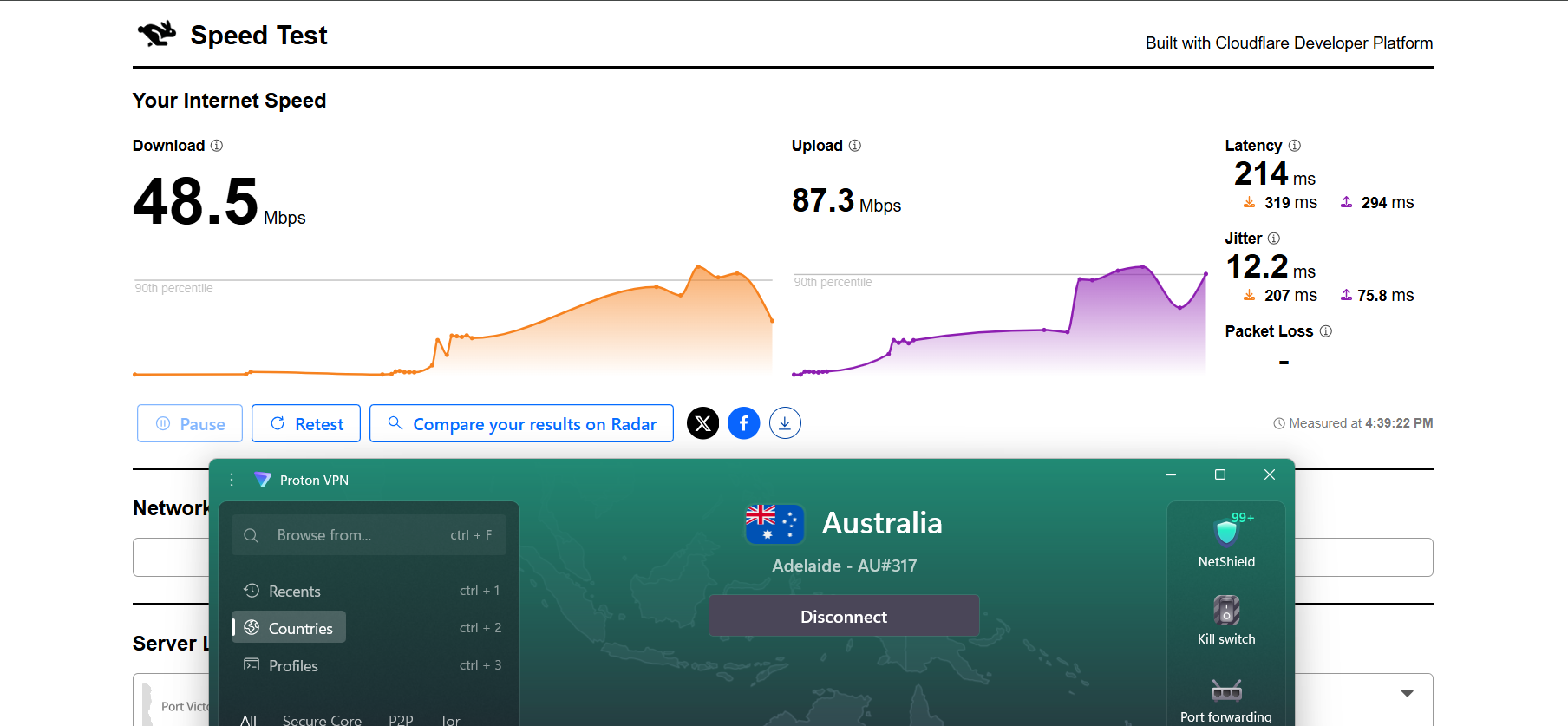Screen dimensions: 1568x726
Task: Click the Measured at 4:39:22 PM timestamp
Action: click(x=1353, y=423)
